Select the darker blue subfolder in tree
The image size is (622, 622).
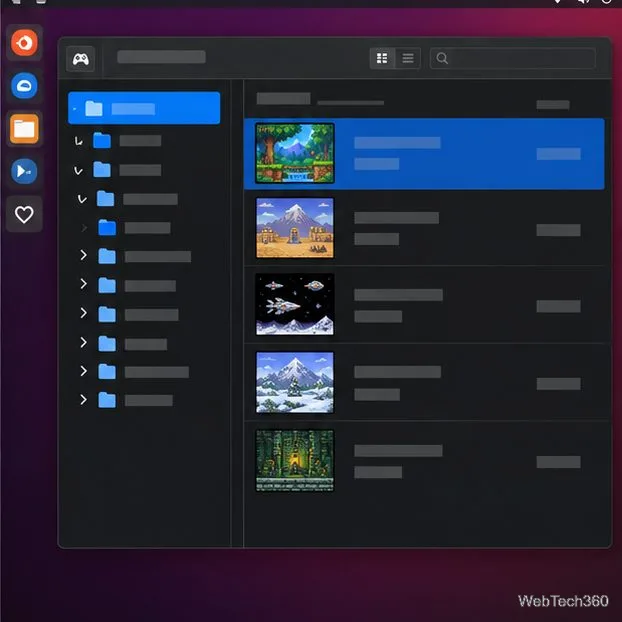[x=107, y=227]
